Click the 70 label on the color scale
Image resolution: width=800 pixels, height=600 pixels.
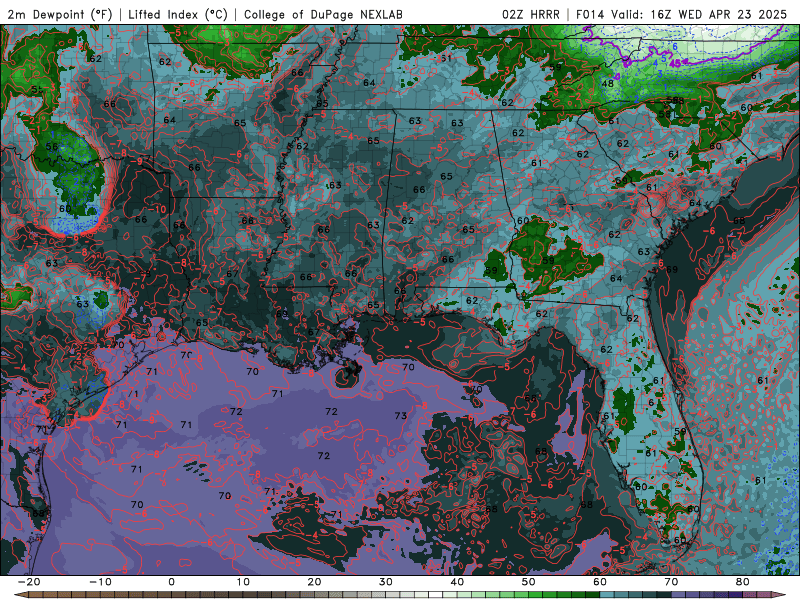pos(671,582)
